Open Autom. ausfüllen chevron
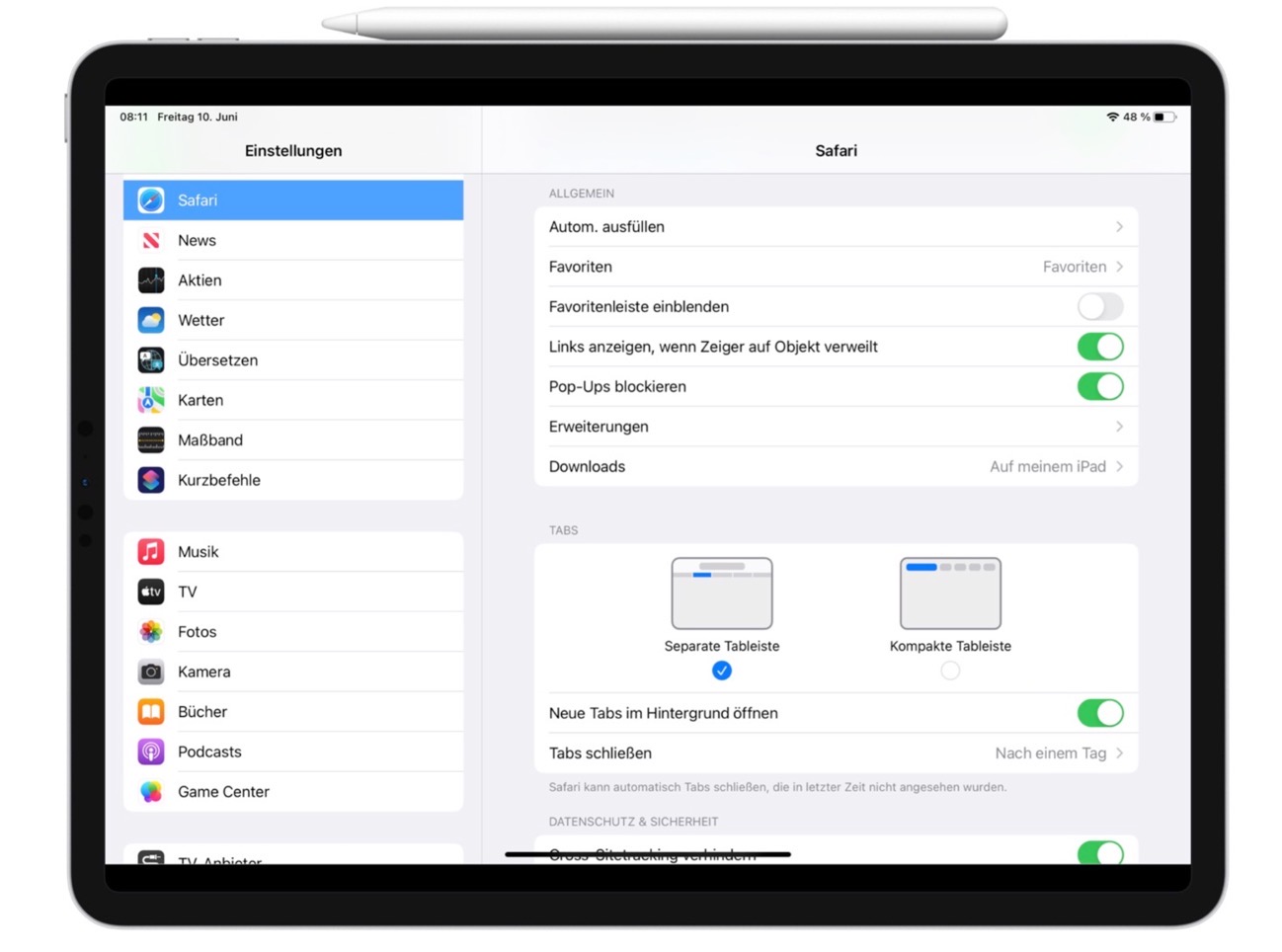The width and height of the screenshot is (1282, 952). click(x=1119, y=227)
